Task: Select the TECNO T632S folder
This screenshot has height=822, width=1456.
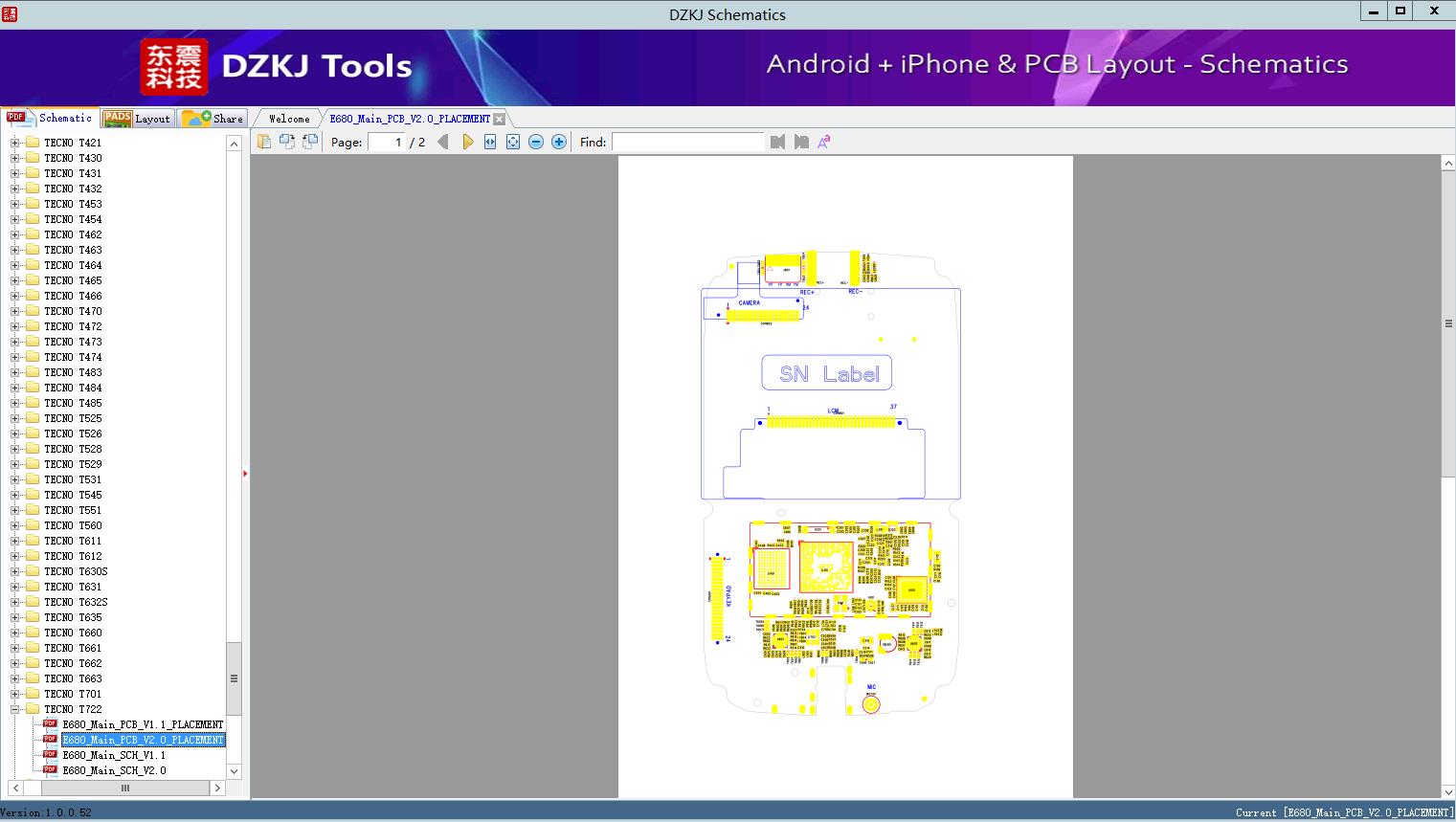Action: (x=76, y=602)
